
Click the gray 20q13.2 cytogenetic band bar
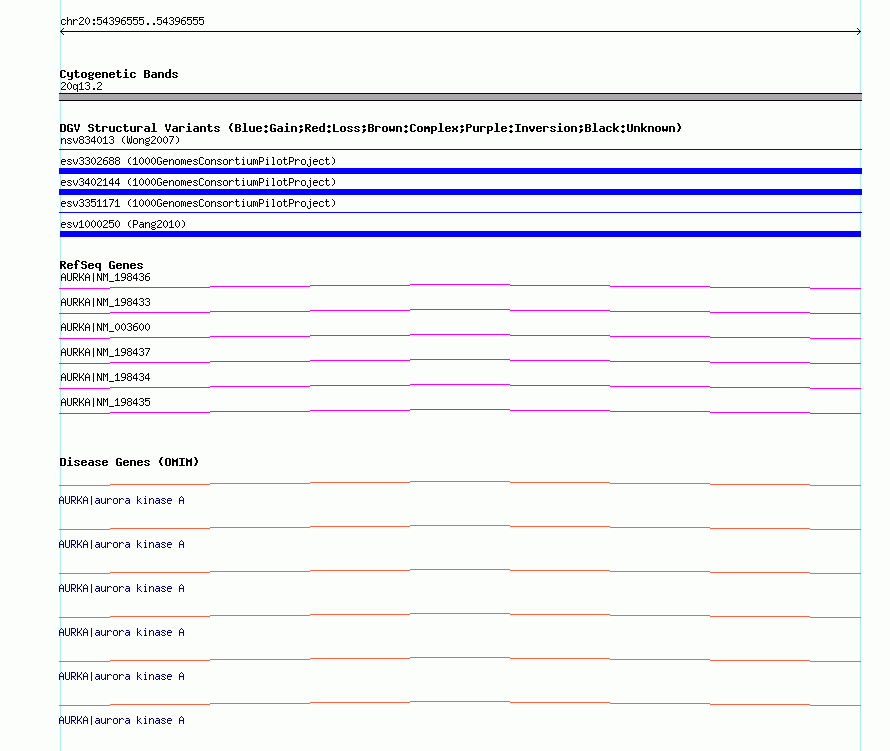coord(460,97)
